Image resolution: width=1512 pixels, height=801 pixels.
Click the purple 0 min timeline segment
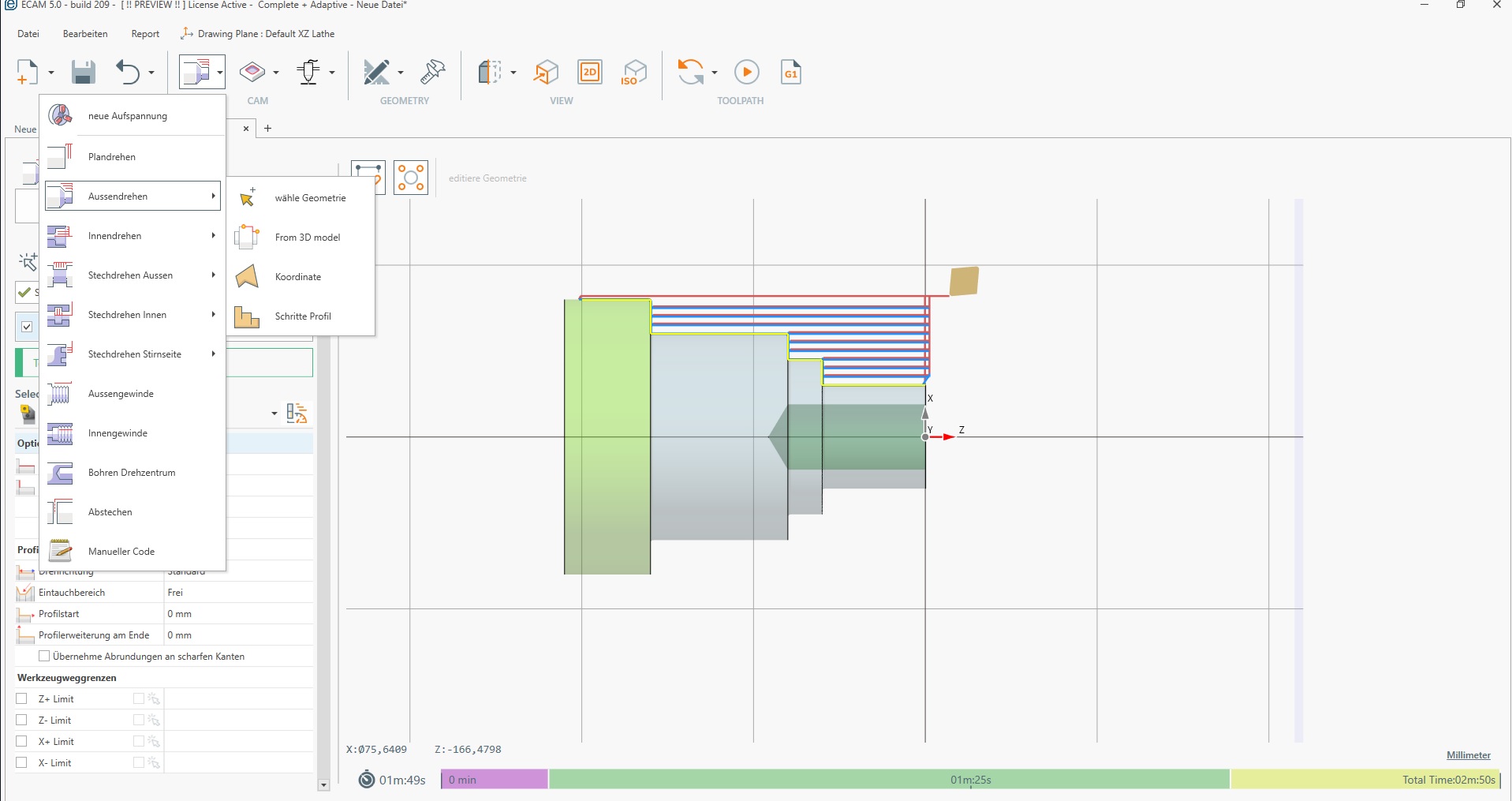coord(494,780)
